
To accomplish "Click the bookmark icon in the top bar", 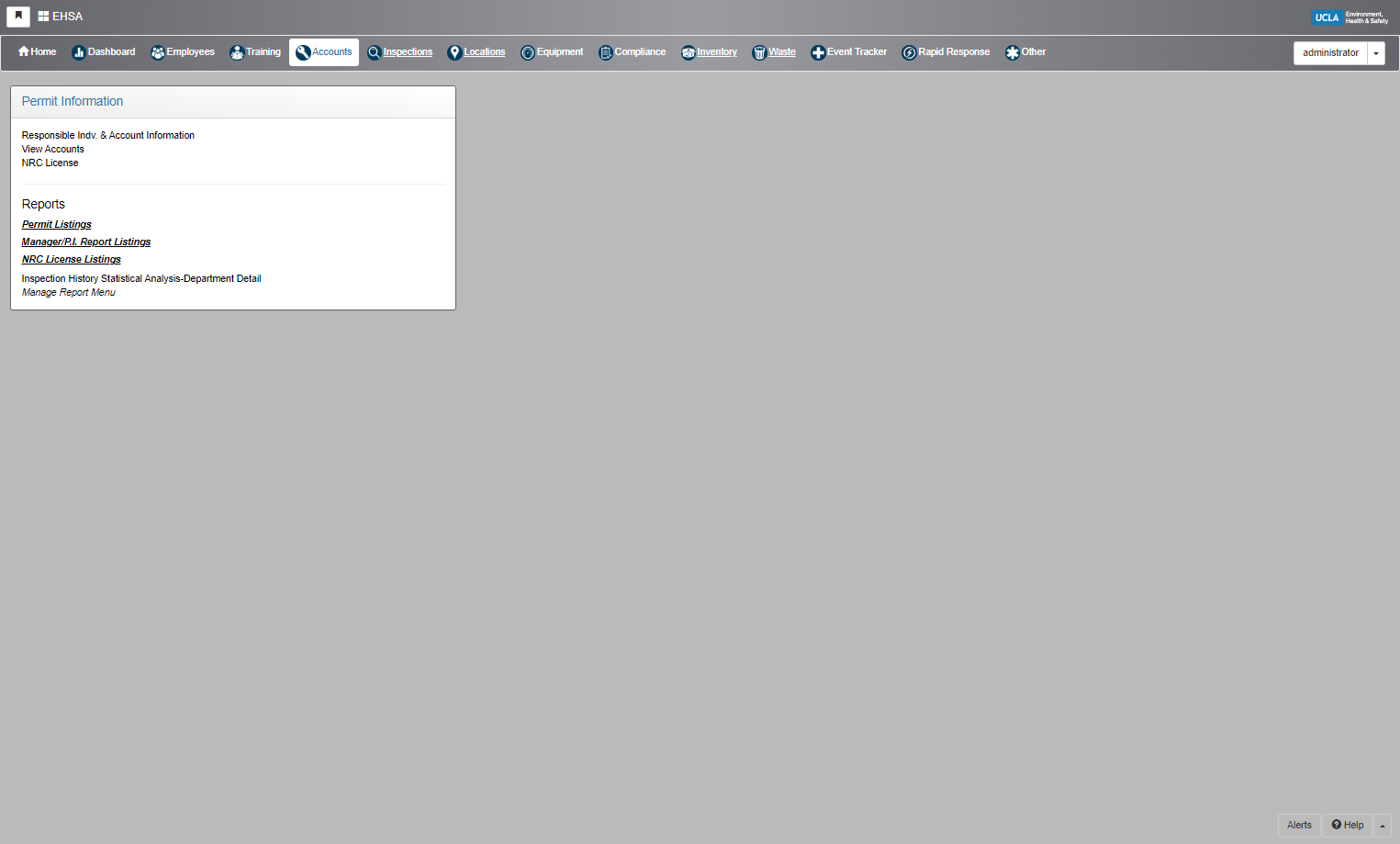I will 18,17.
